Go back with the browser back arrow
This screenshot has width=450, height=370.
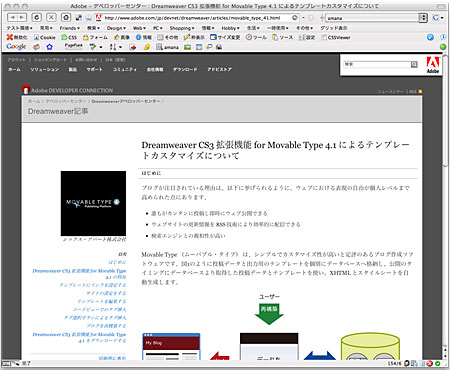(12, 17)
